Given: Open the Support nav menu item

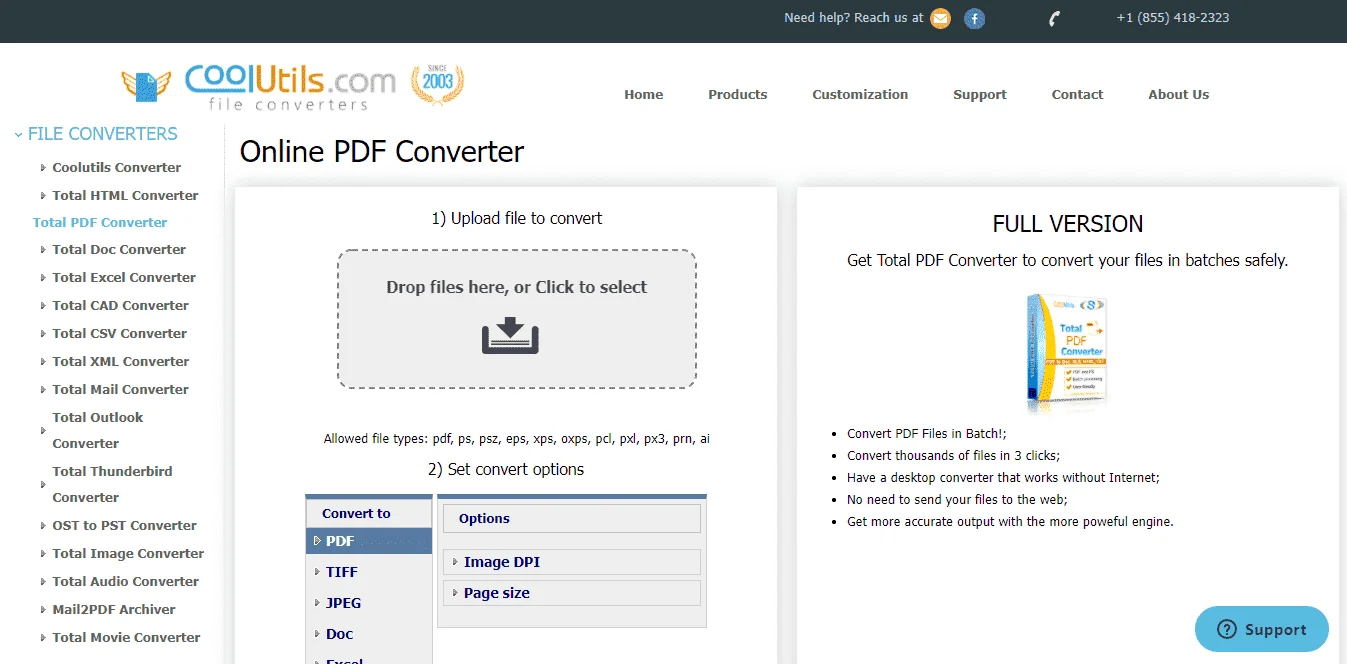Looking at the screenshot, I should click(x=979, y=95).
